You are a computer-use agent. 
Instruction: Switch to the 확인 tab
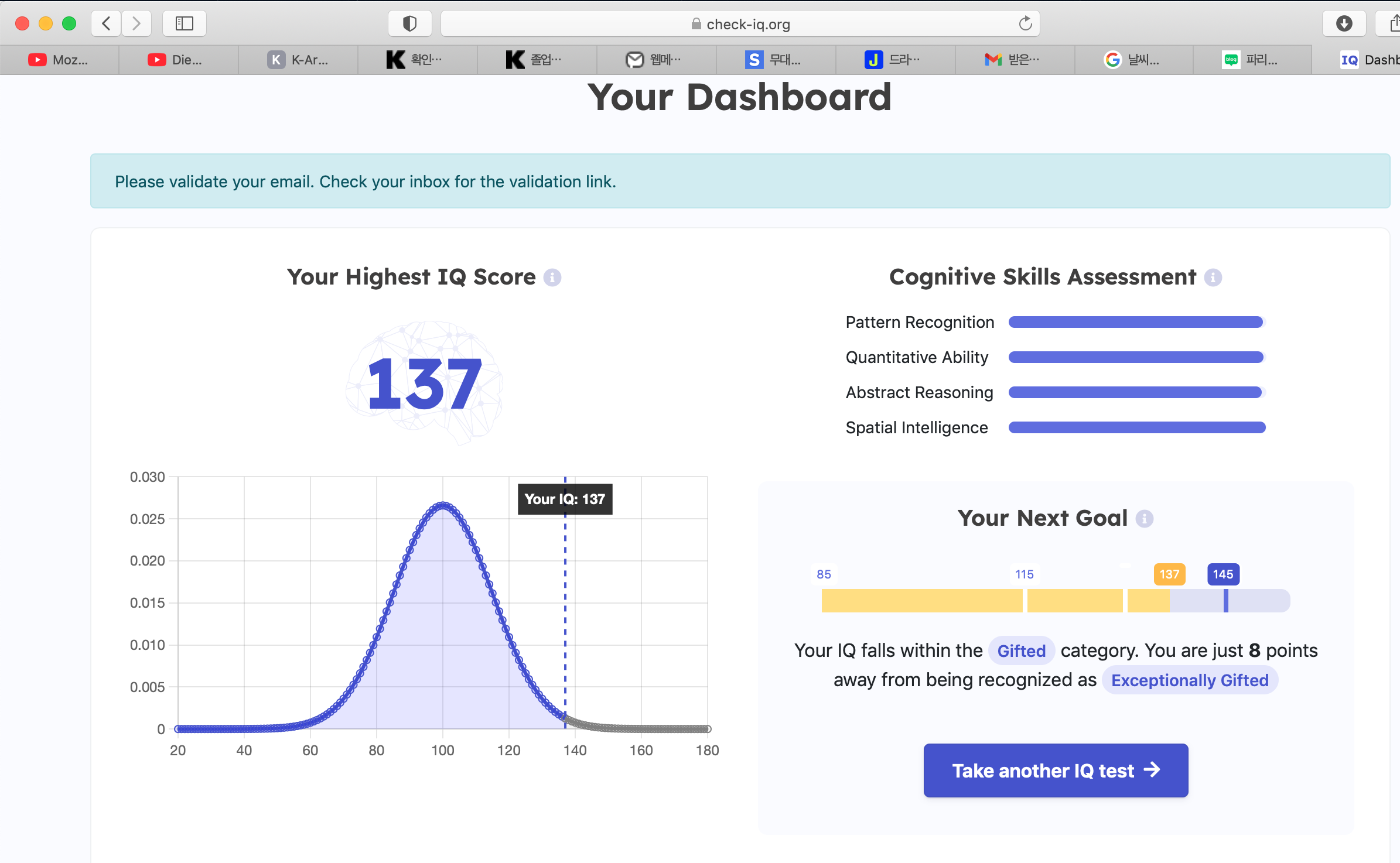pos(418,60)
